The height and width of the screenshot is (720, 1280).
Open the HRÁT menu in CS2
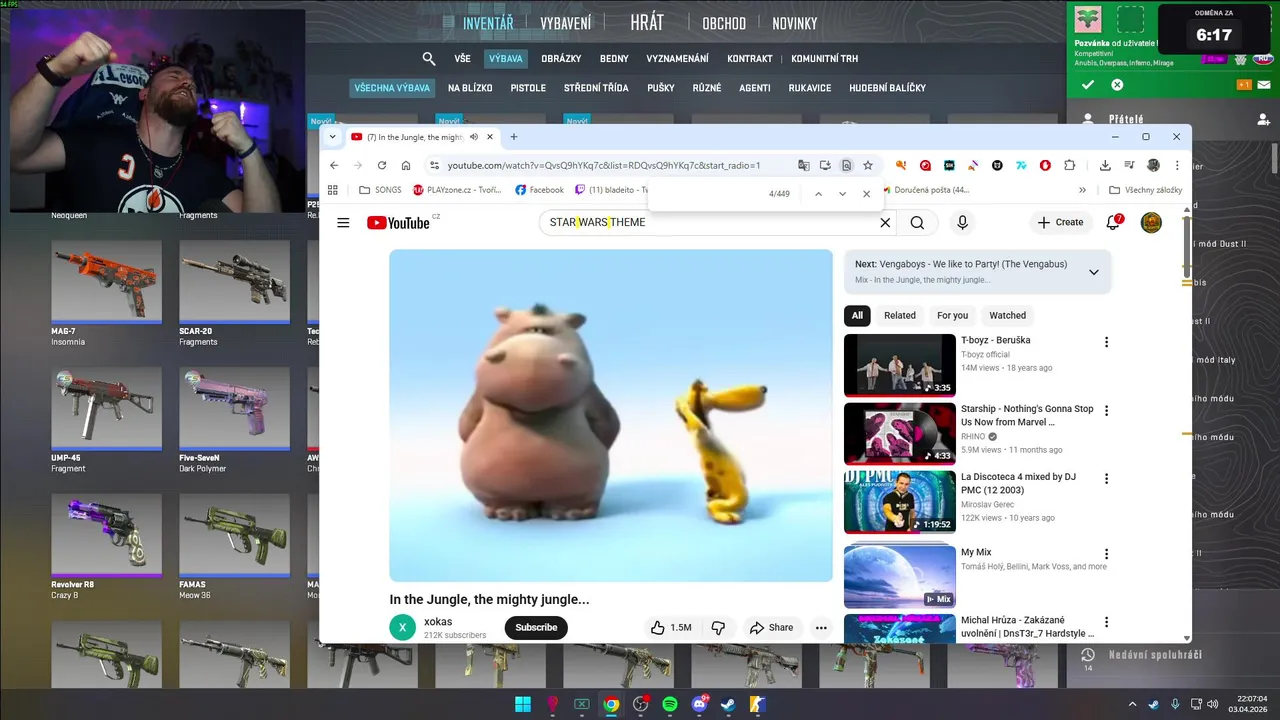point(647,22)
